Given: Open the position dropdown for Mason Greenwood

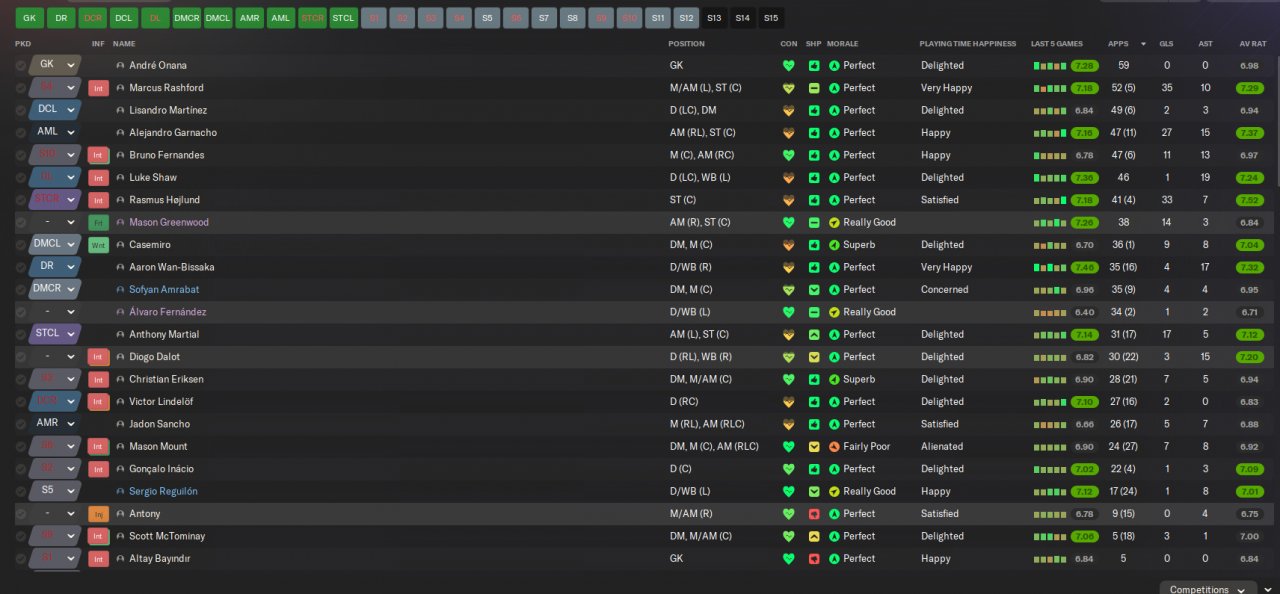Looking at the screenshot, I should pyautogui.click(x=55, y=222).
